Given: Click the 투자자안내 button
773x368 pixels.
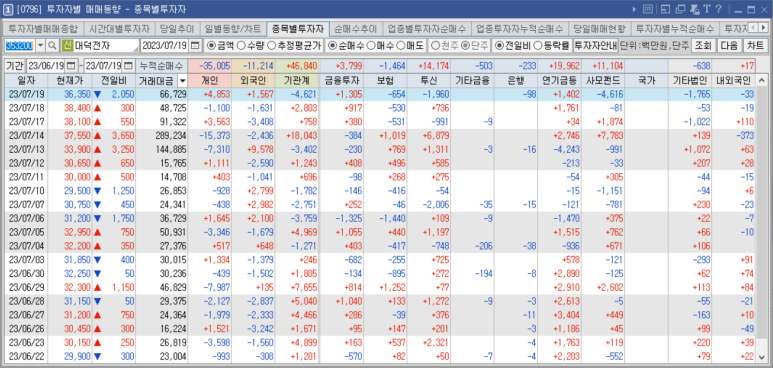Looking at the screenshot, I should pos(596,46).
